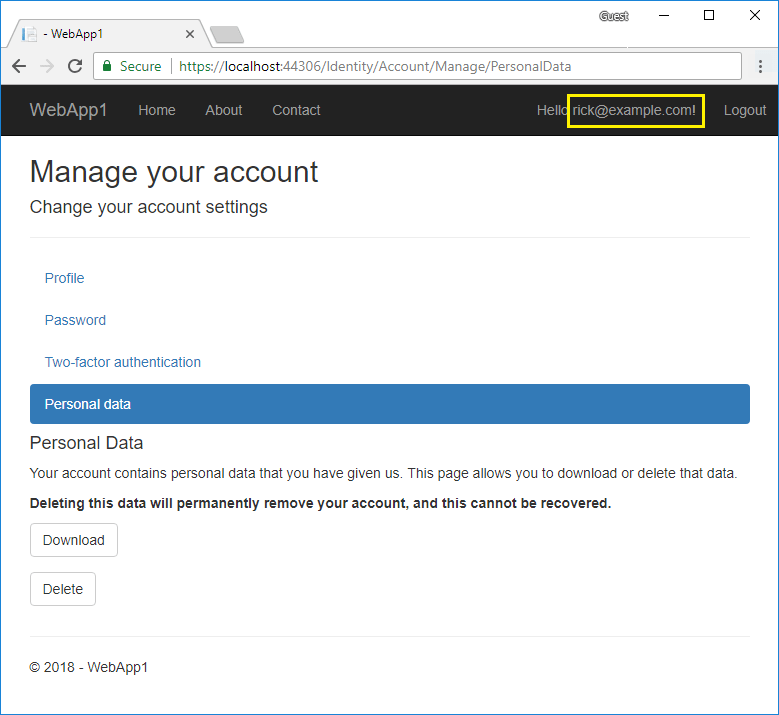The image size is (779, 715).
Task: Click the "© 2018 - WebApp1" footer text
Action: click(x=89, y=667)
